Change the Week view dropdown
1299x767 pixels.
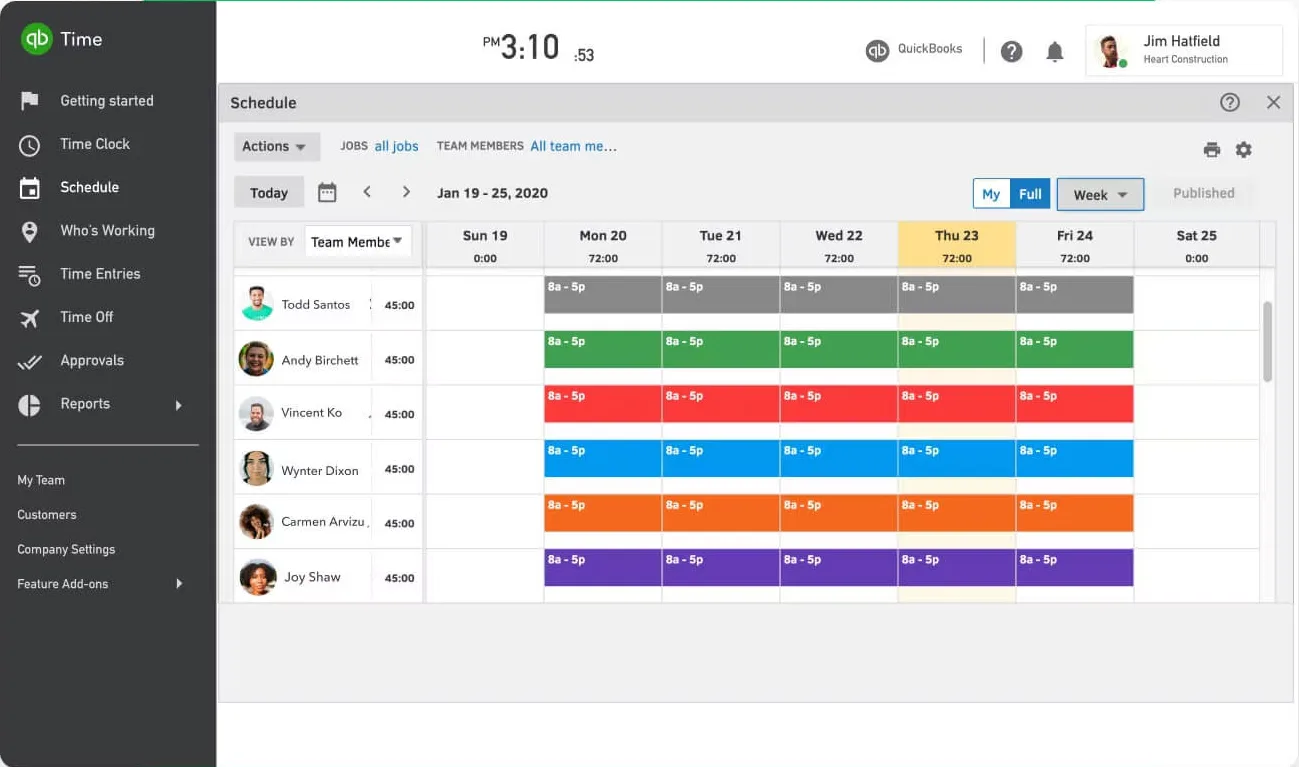point(1099,193)
